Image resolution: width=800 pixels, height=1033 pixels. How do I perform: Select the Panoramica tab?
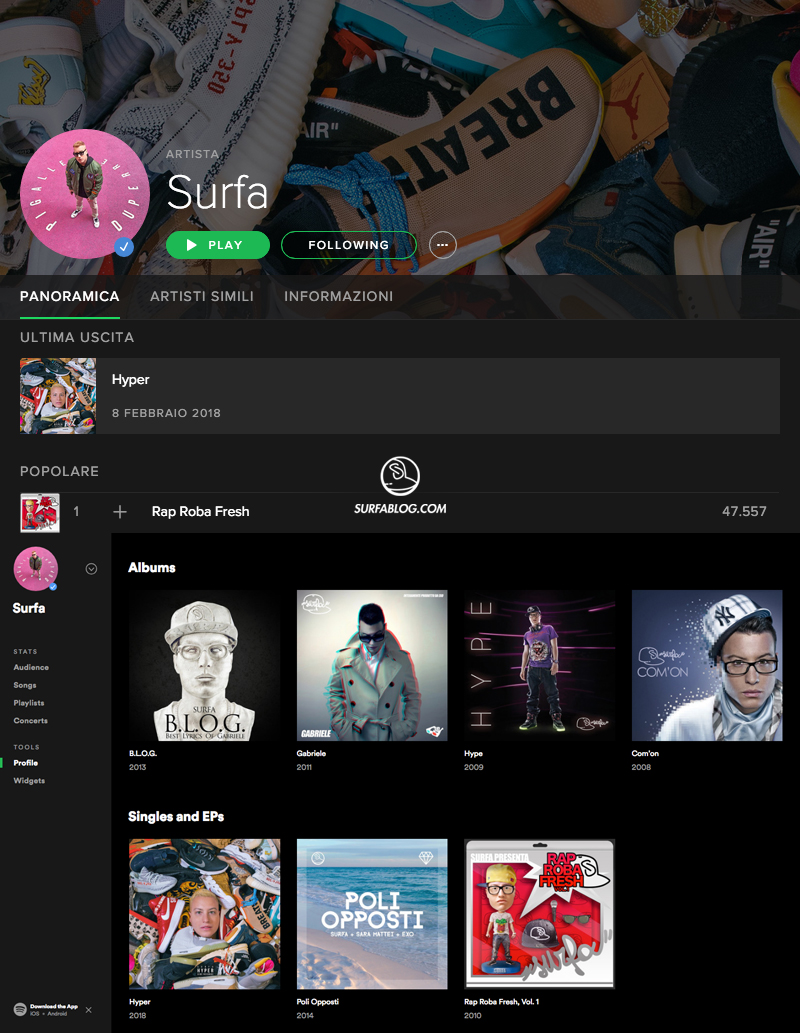pos(69,297)
